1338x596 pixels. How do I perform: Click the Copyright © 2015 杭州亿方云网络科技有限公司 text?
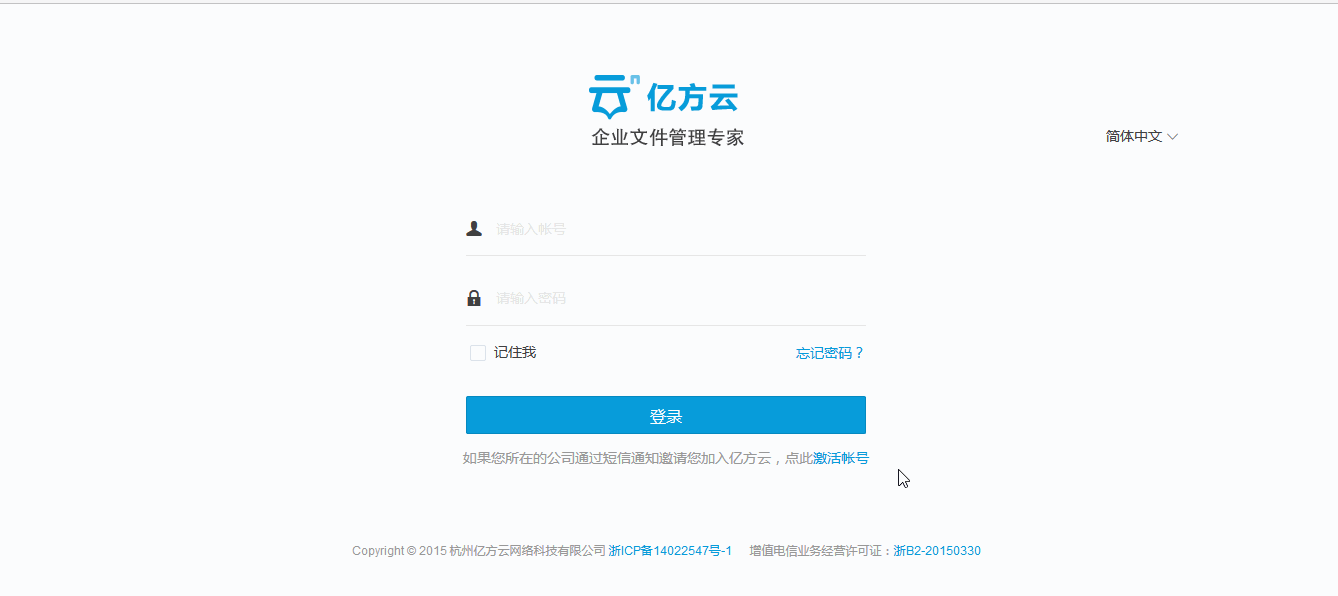click(x=479, y=551)
